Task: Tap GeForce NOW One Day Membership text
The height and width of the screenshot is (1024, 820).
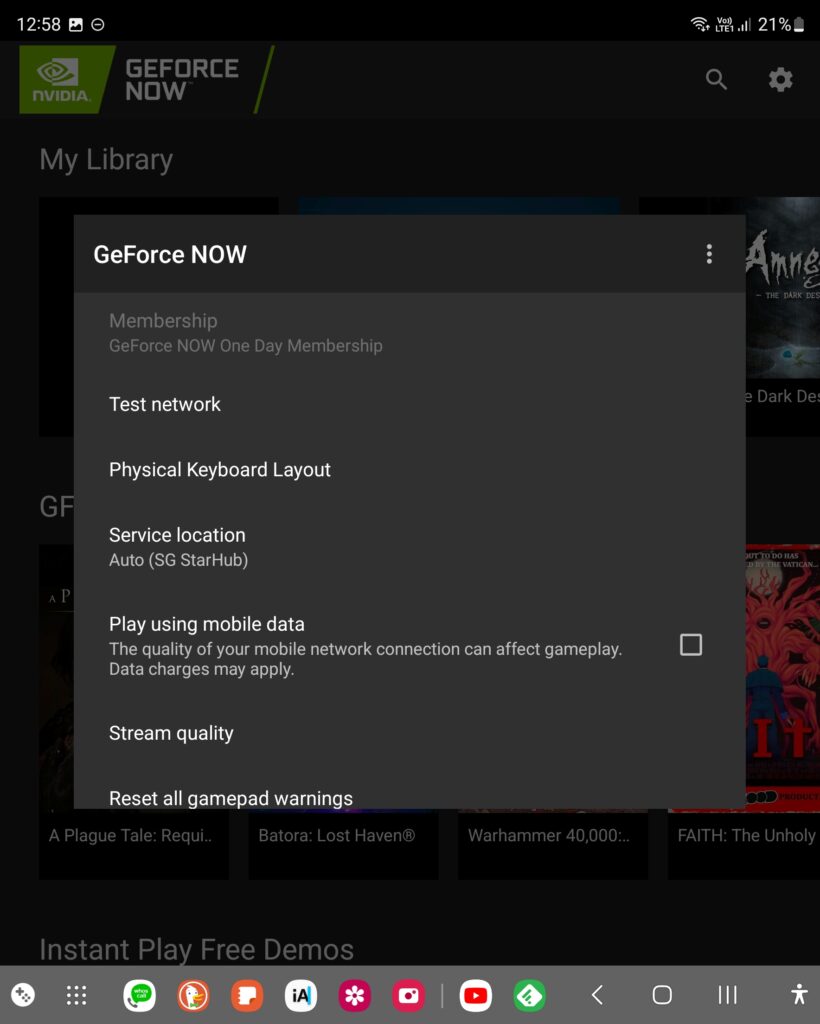Action: coord(245,345)
